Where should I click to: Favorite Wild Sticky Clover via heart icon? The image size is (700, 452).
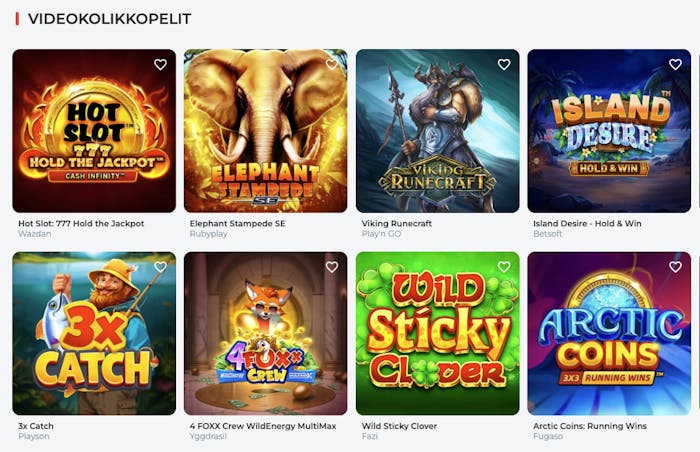point(504,267)
